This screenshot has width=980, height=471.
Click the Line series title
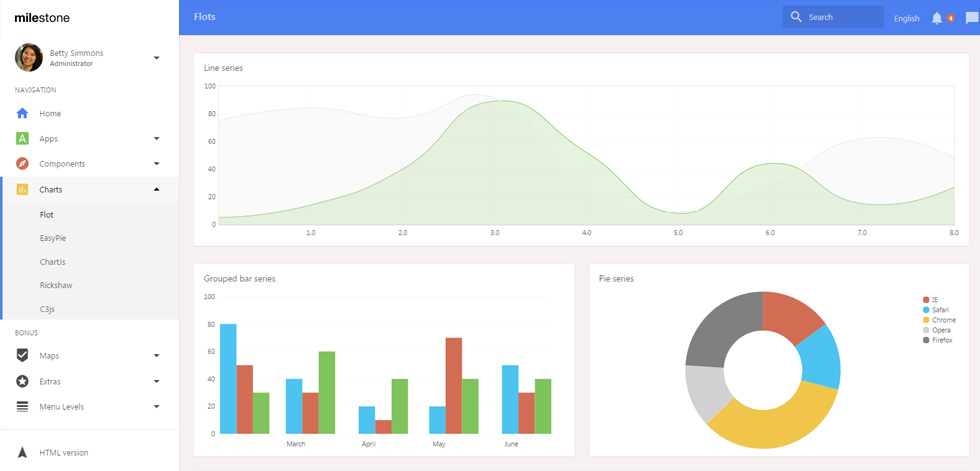click(x=223, y=68)
